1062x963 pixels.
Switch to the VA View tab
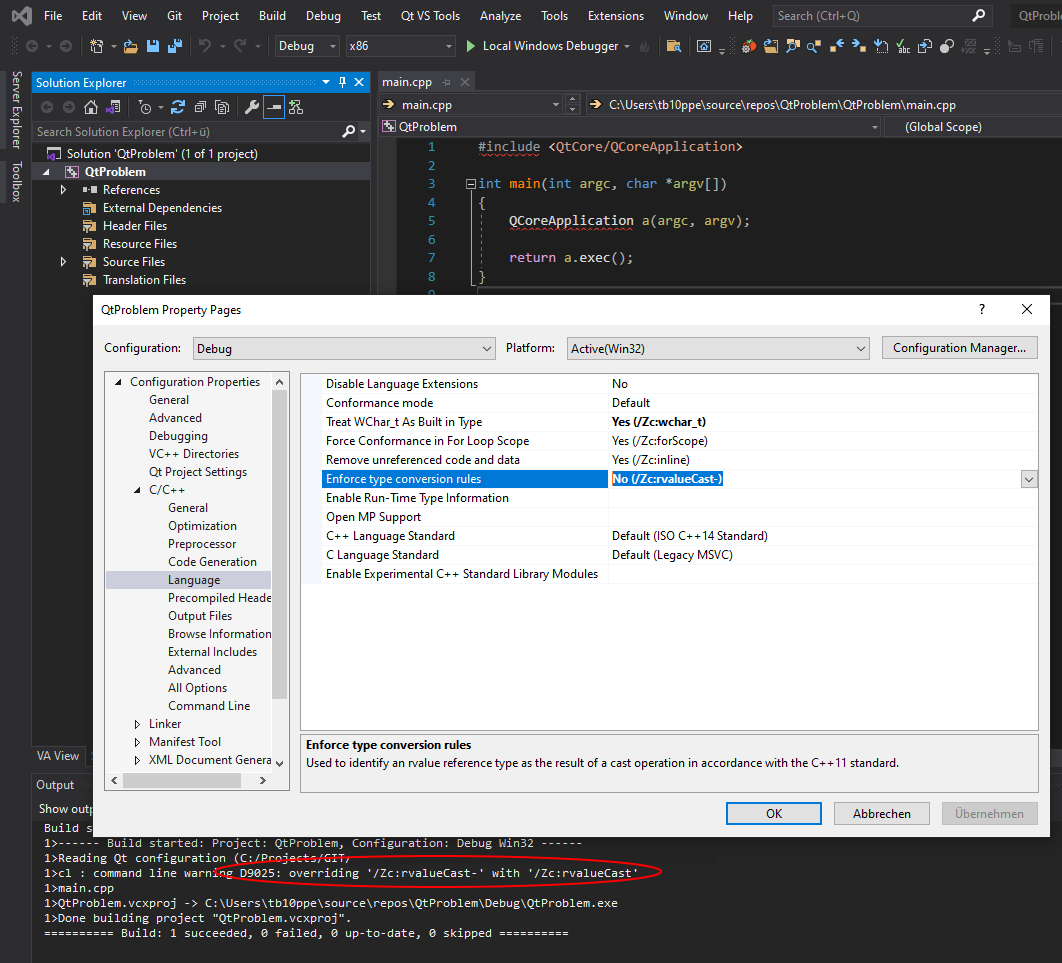58,756
